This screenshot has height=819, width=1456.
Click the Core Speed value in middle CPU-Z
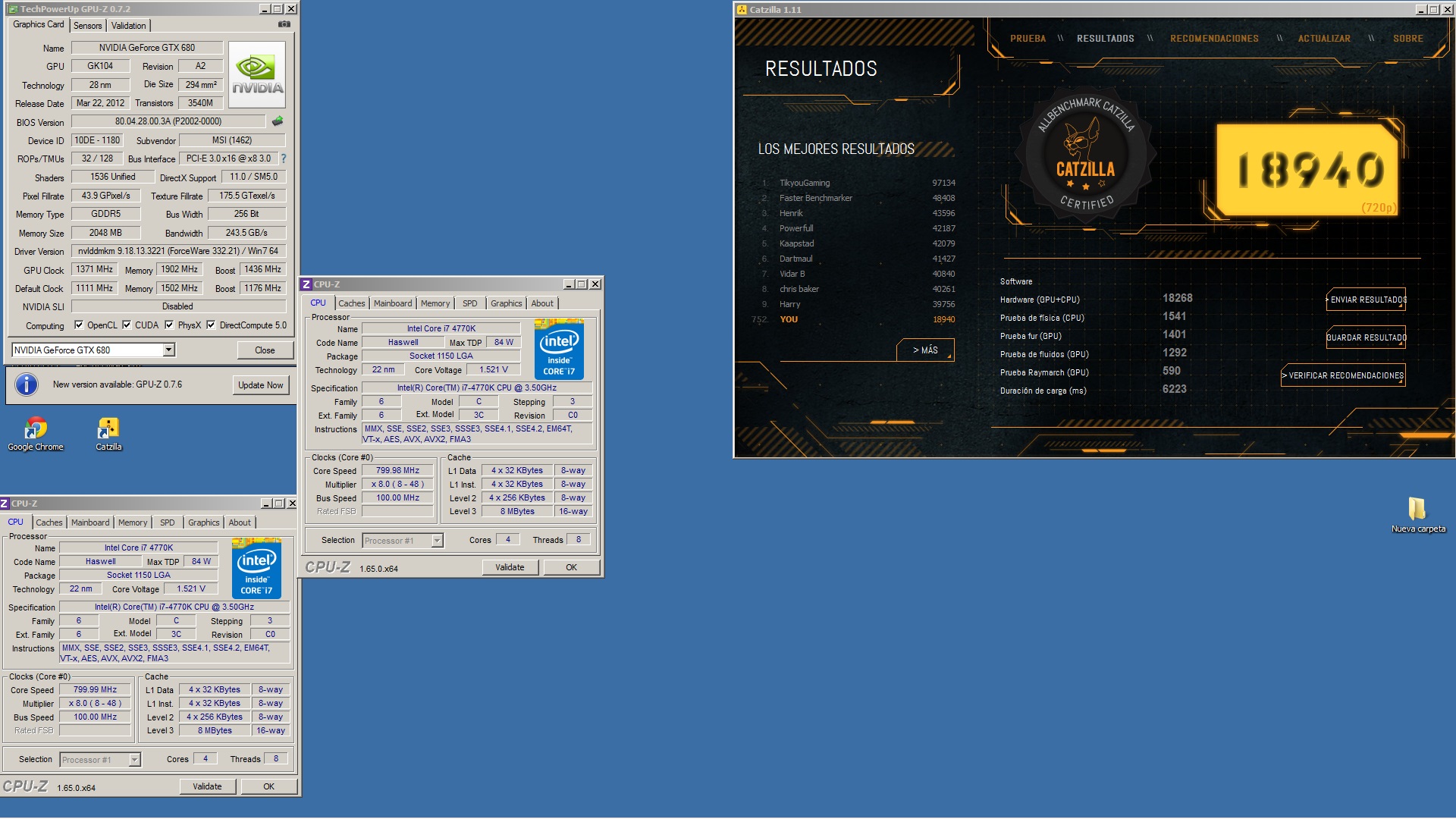tap(397, 471)
